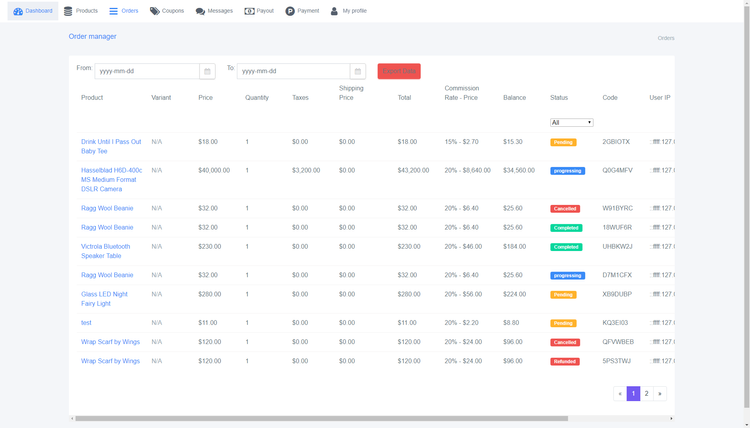
Task: Click the $3,200.00 taxes cell
Action: tap(306, 170)
